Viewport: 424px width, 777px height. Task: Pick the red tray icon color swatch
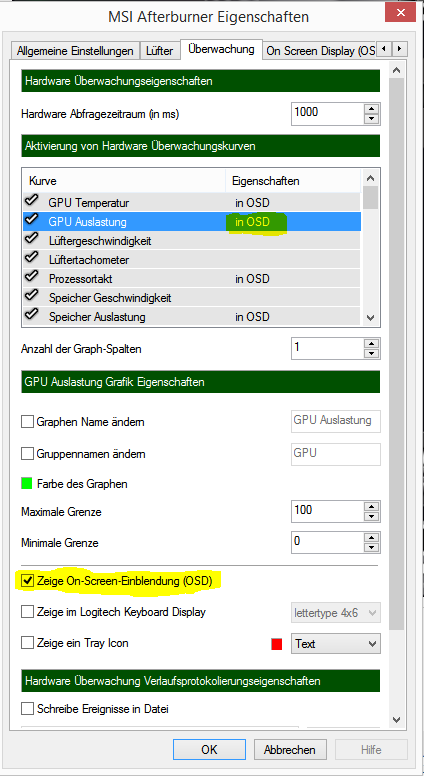(277, 644)
